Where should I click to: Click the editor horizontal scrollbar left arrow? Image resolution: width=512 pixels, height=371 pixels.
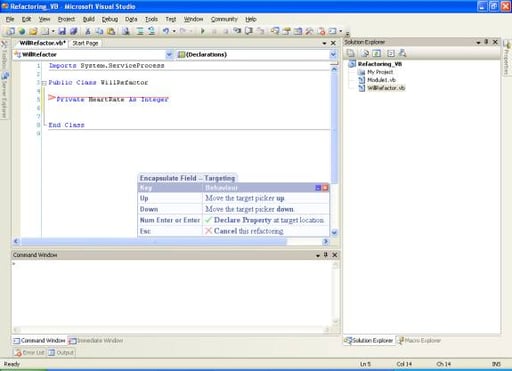16,241
